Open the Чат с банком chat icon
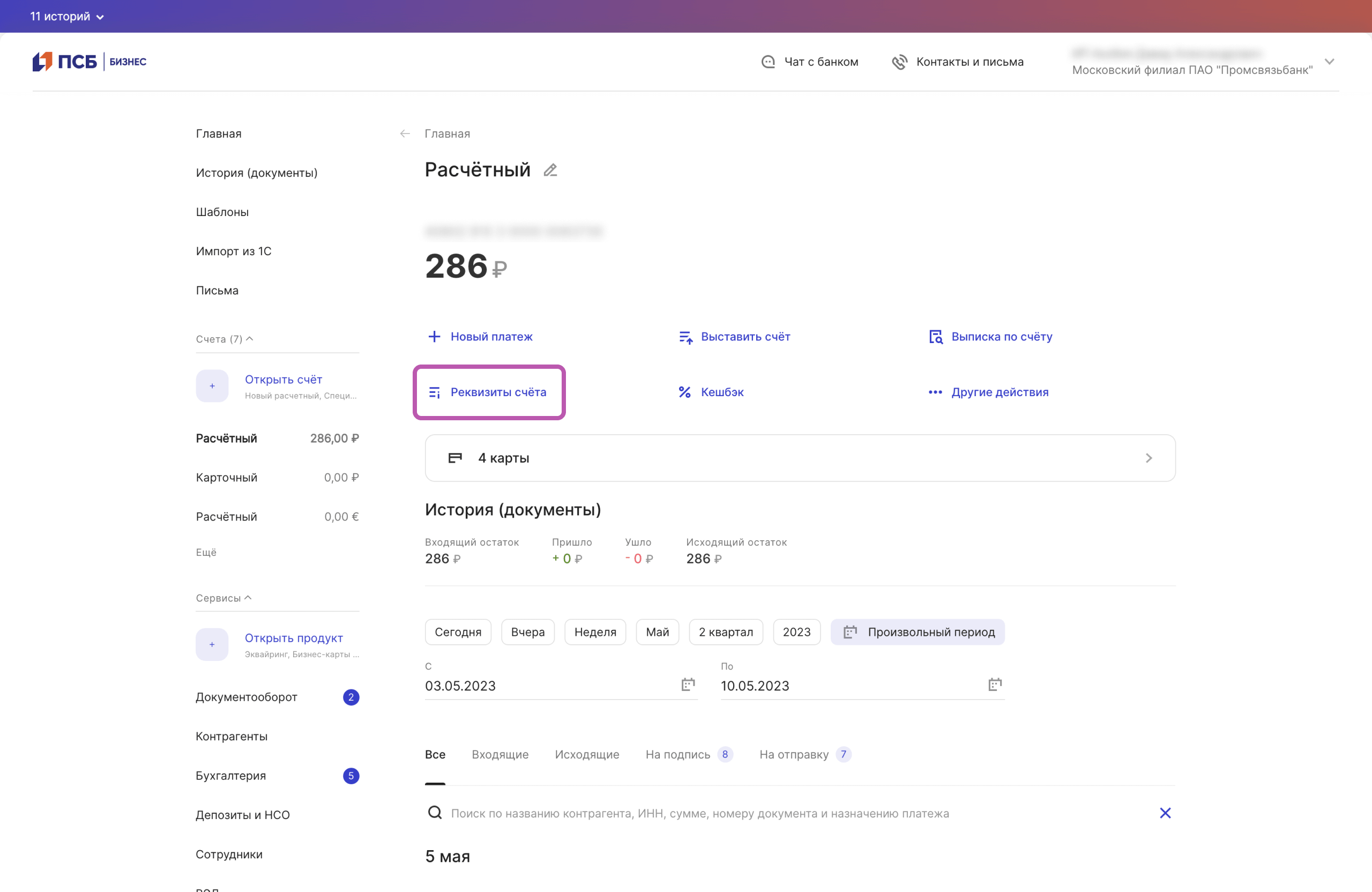The width and height of the screenshot is (1372, 892). point(768,62)
